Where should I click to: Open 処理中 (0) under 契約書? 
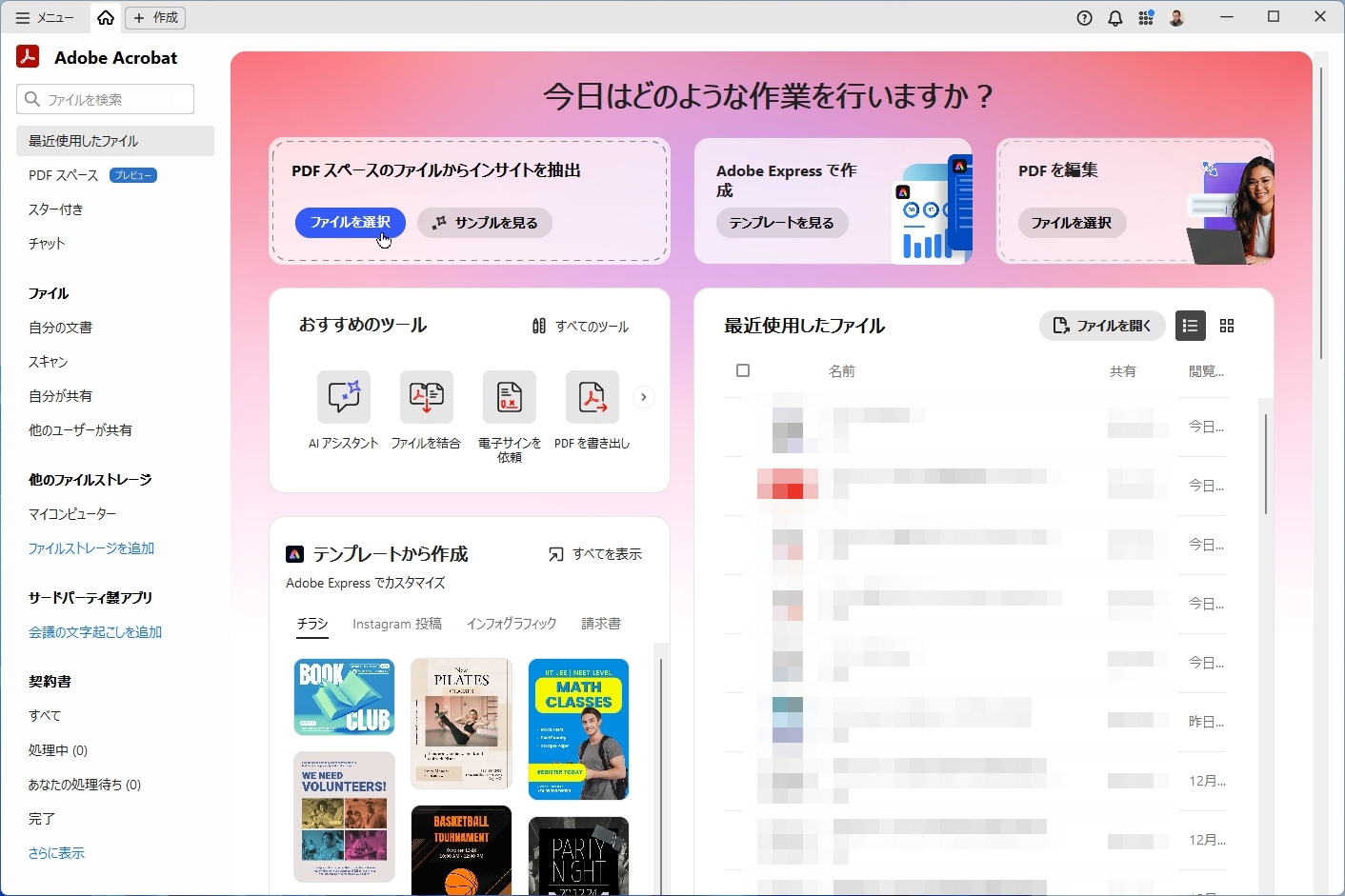click(x=58, y=750)
